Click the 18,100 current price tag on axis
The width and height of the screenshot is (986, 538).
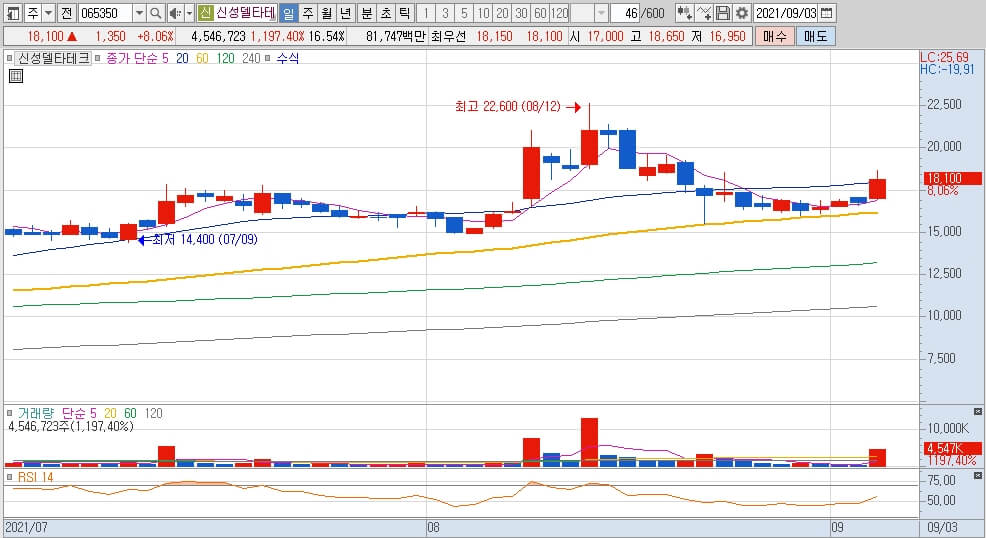[951, 178]
